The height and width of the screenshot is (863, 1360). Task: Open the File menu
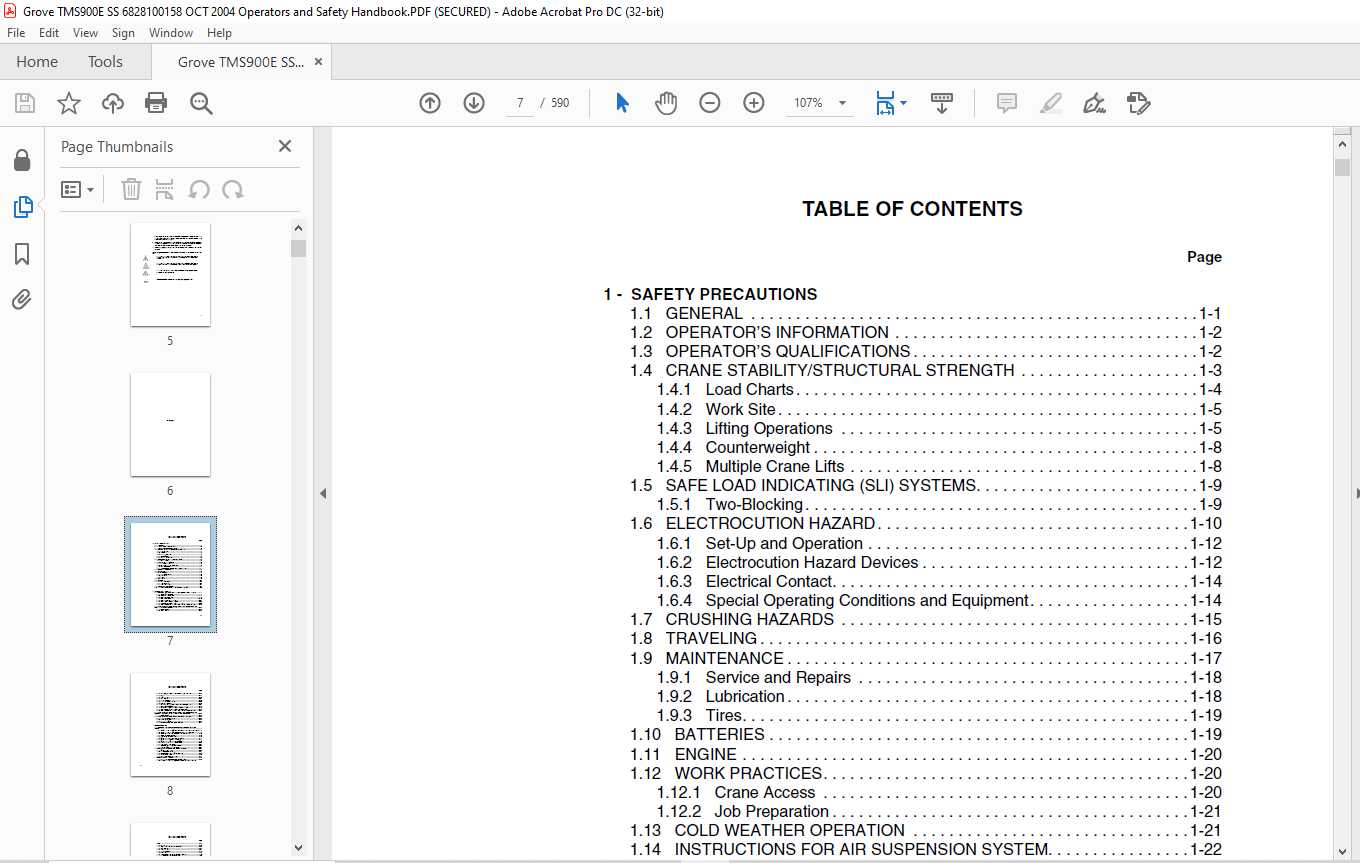tap(16, 33)
